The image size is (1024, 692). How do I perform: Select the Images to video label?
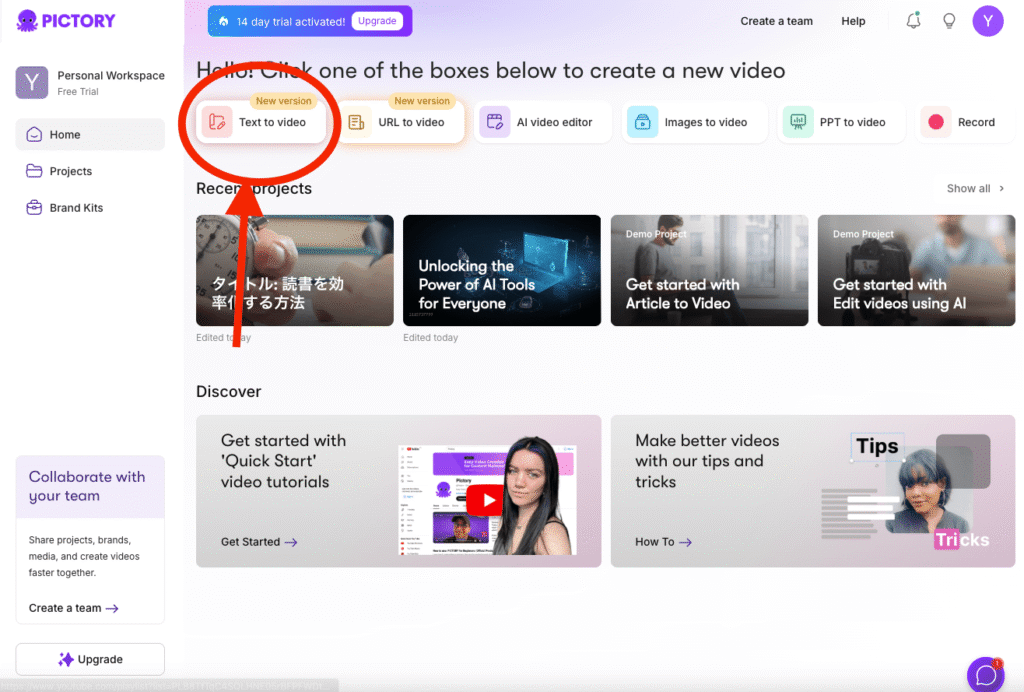click(706, 122)
